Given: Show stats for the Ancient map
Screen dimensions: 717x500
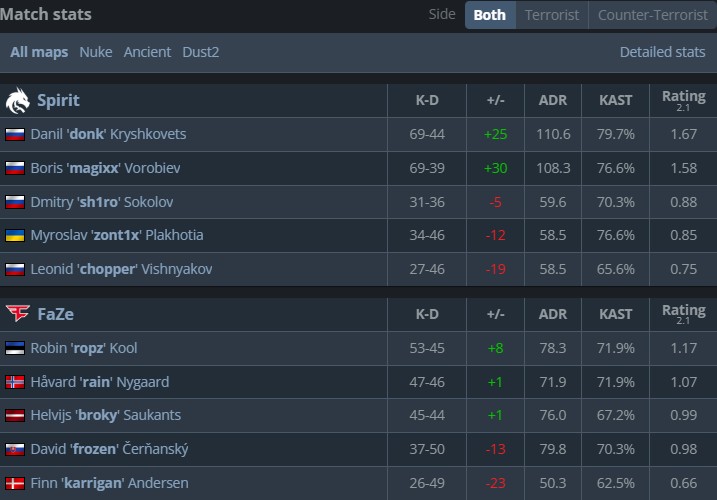Looking at the screenshot, I should coord(147,51).
